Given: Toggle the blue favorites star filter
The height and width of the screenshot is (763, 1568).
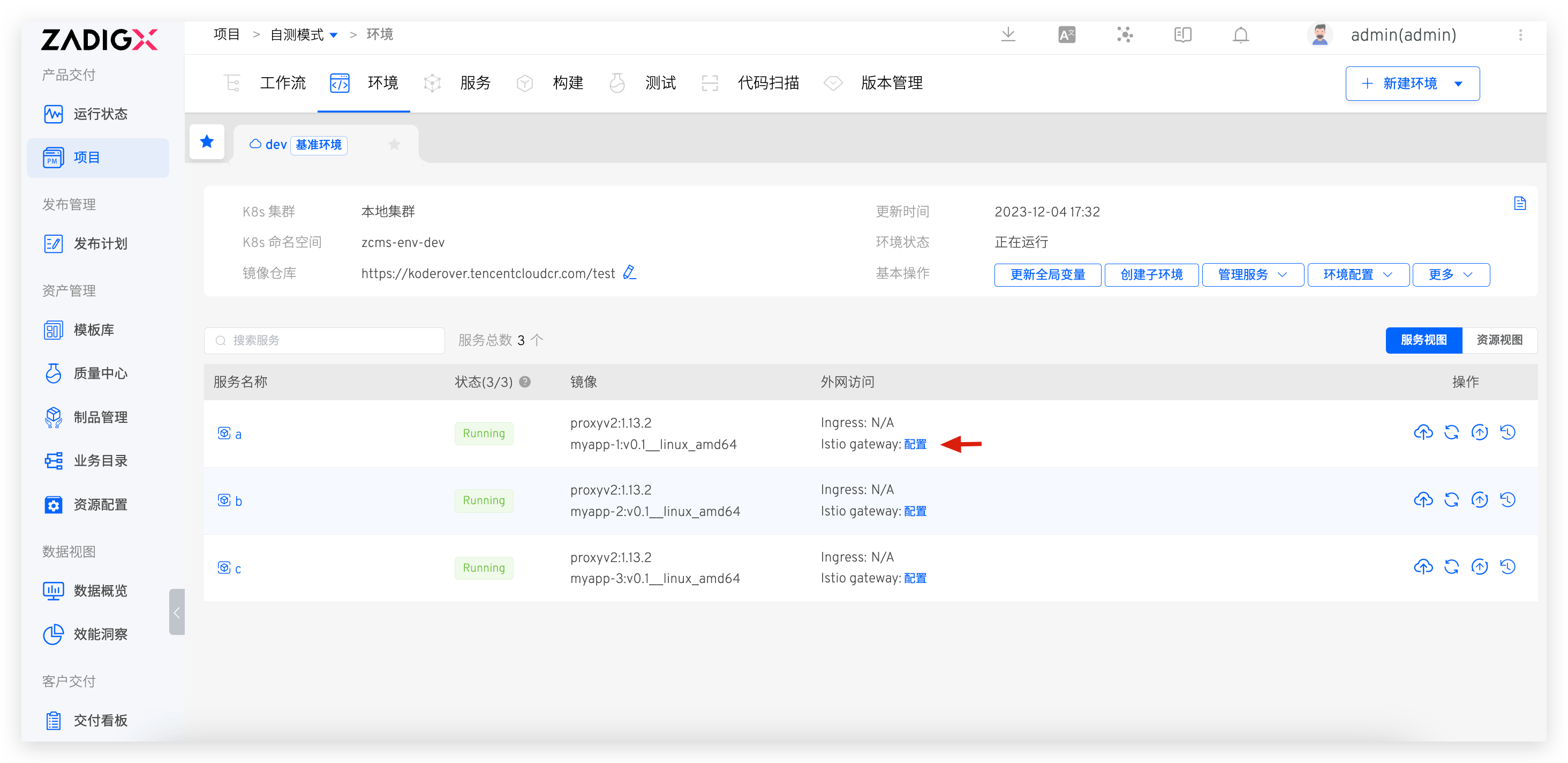Looking at the screenshot, I should click(x=207, y=142).
